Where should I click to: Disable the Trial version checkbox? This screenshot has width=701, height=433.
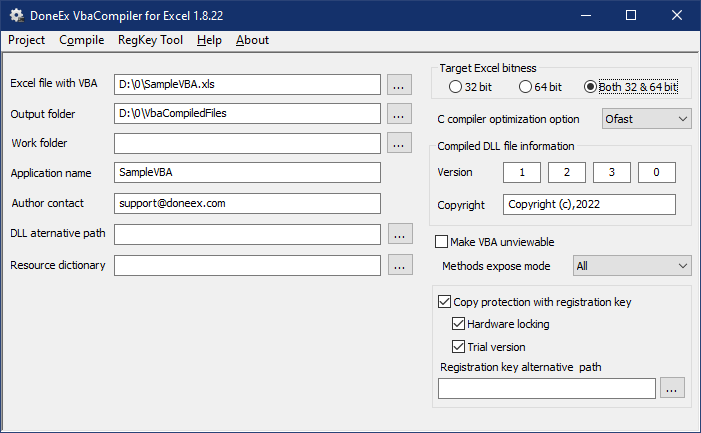(459, 347)
